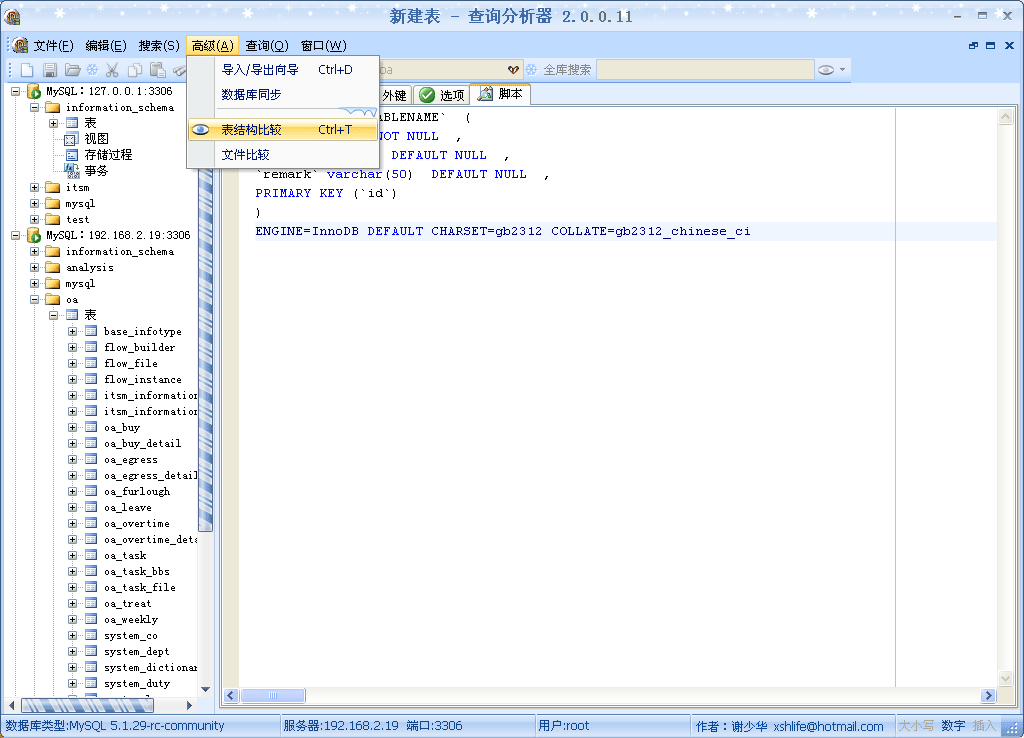The height and width of the screenshot is (738, 1024).
Task: Expand the itsm database node
Action: pyautogui.click(x=34, y=187)
